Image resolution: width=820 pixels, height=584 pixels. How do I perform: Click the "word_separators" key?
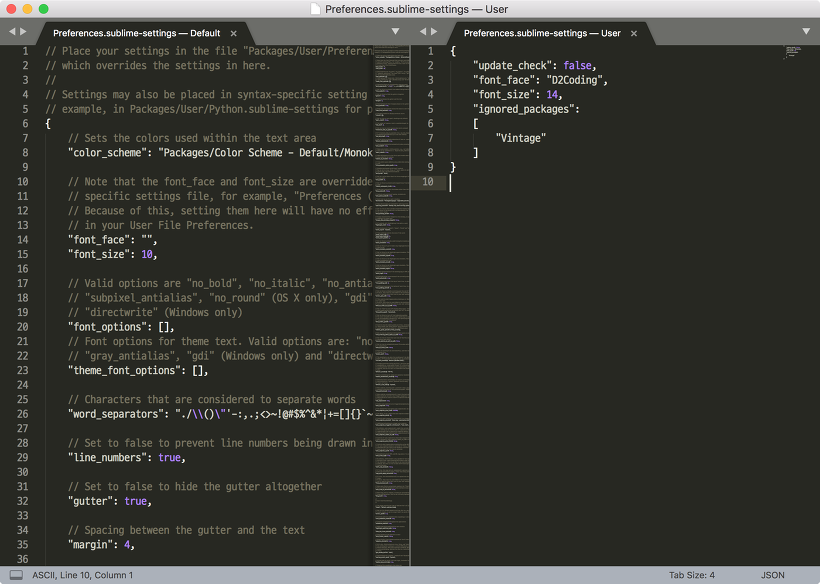116,414
